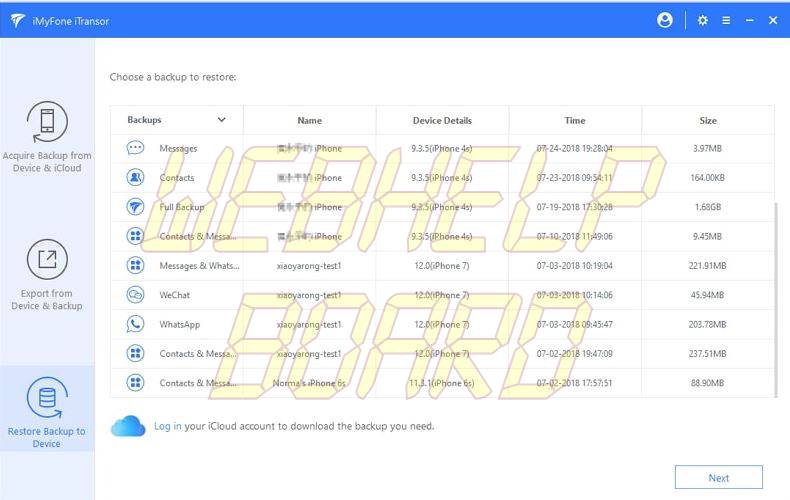
Task: Click time 07-23-2018 09:54:11
Action: (574, 178)
